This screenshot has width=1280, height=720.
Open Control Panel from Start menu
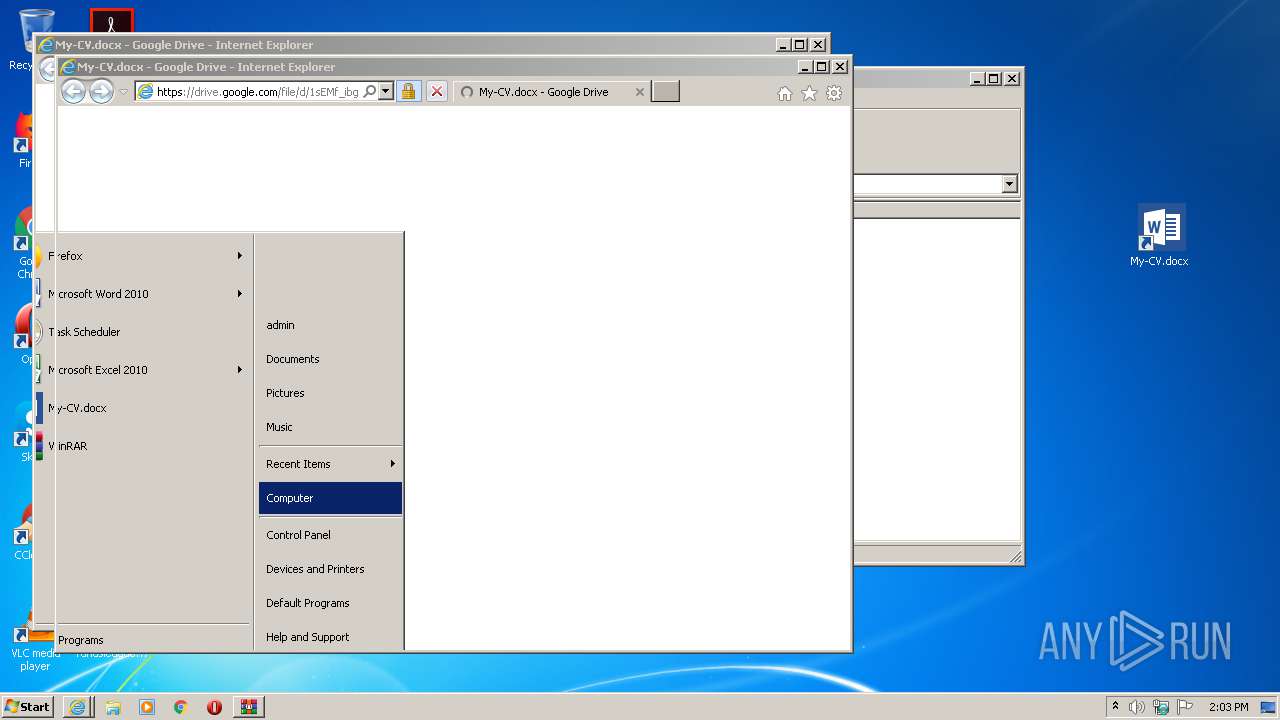[x=330, y=535]
